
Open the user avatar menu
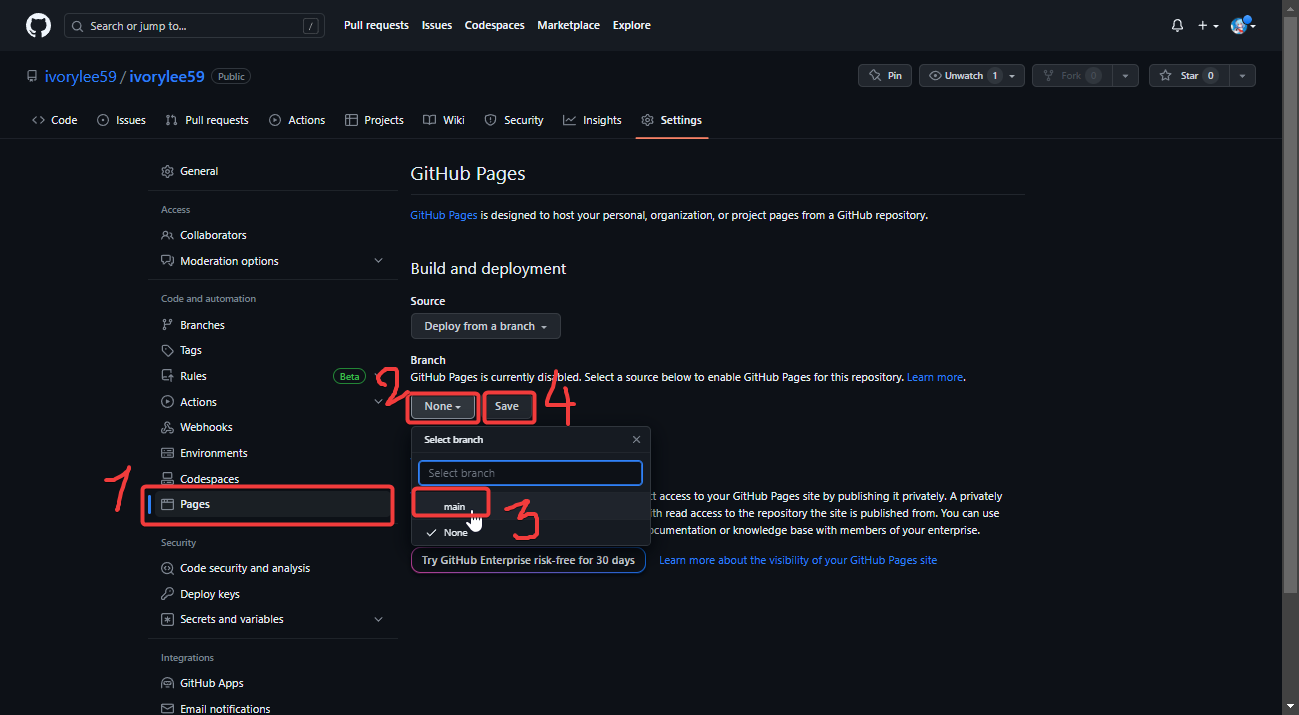(1243, 26)
